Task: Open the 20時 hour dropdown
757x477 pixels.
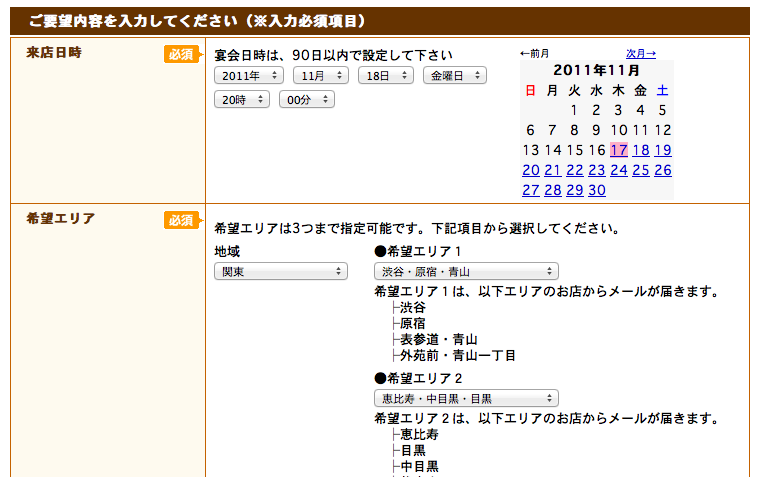Action: pyautogui.click(x=242, y=100)
